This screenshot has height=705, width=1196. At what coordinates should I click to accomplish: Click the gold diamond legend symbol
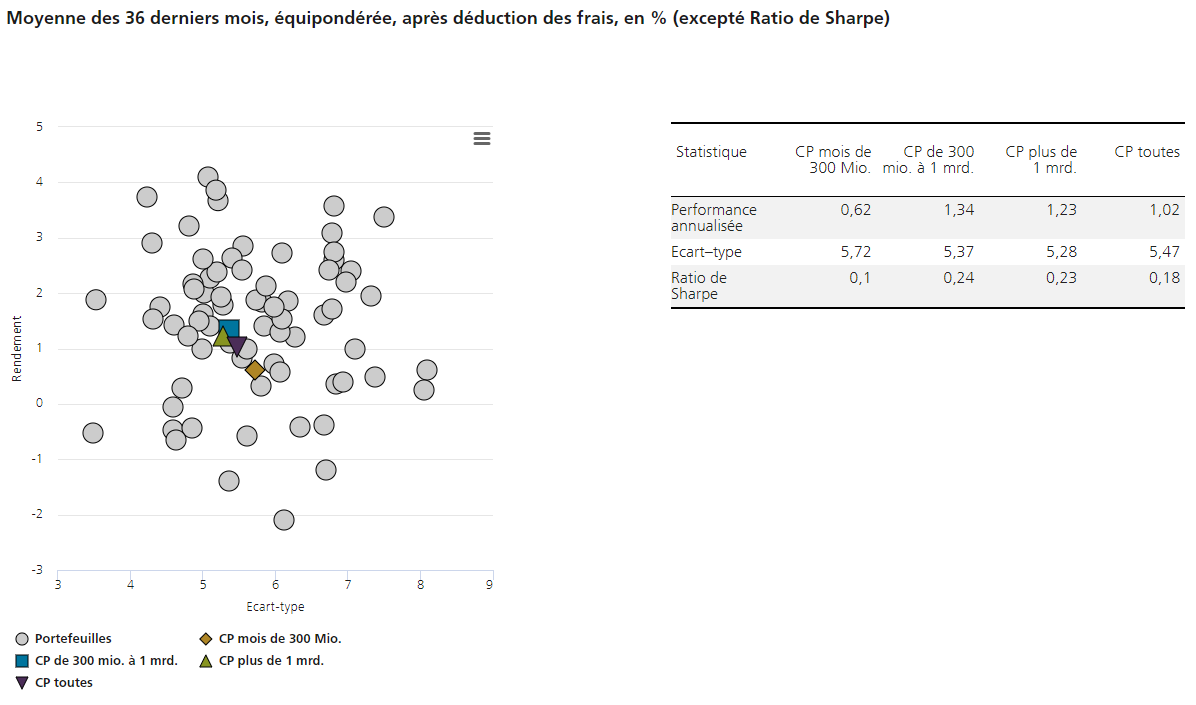click(x=206, y=638)
